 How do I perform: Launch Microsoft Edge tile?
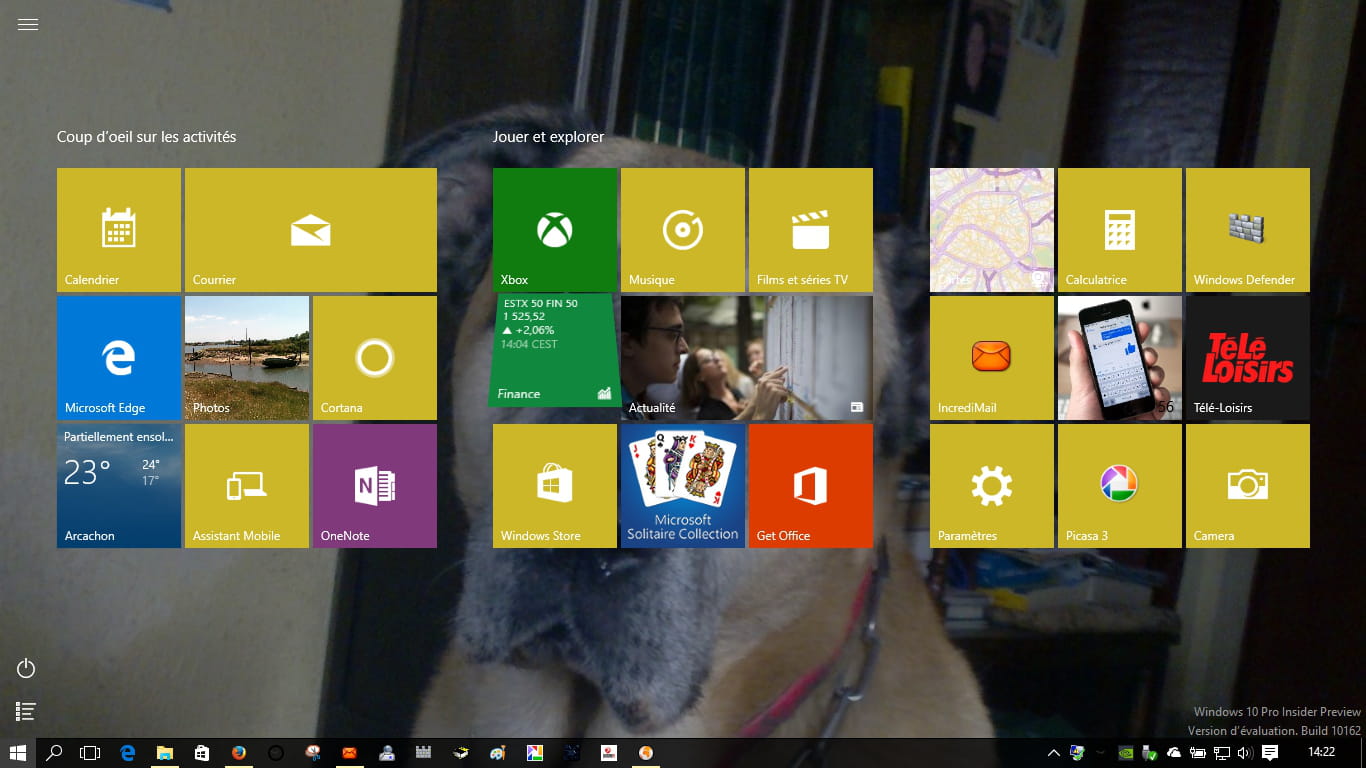[119, 358]
